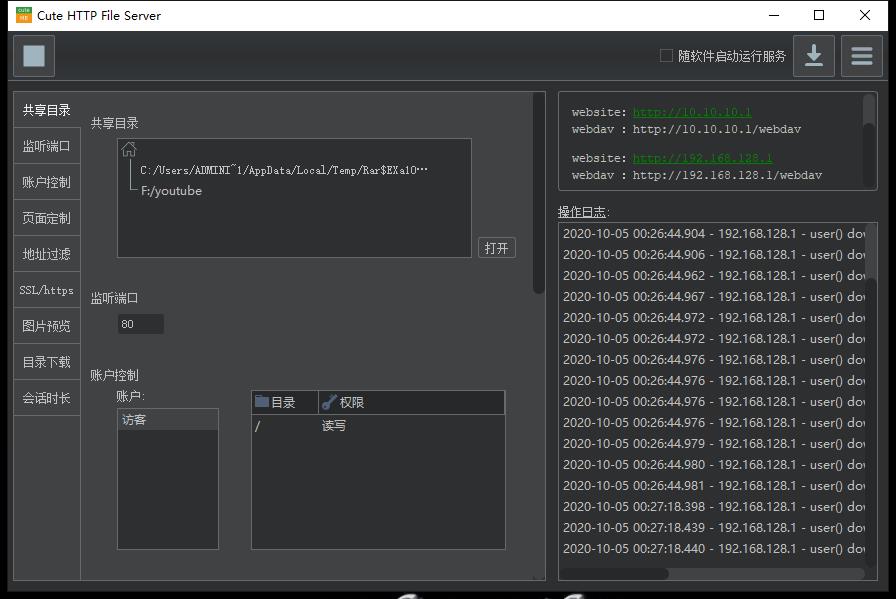The image size is (896, 599).
Task: Select the 访客 account in account list
Action: pyautogui.click(x=167, y=420)
